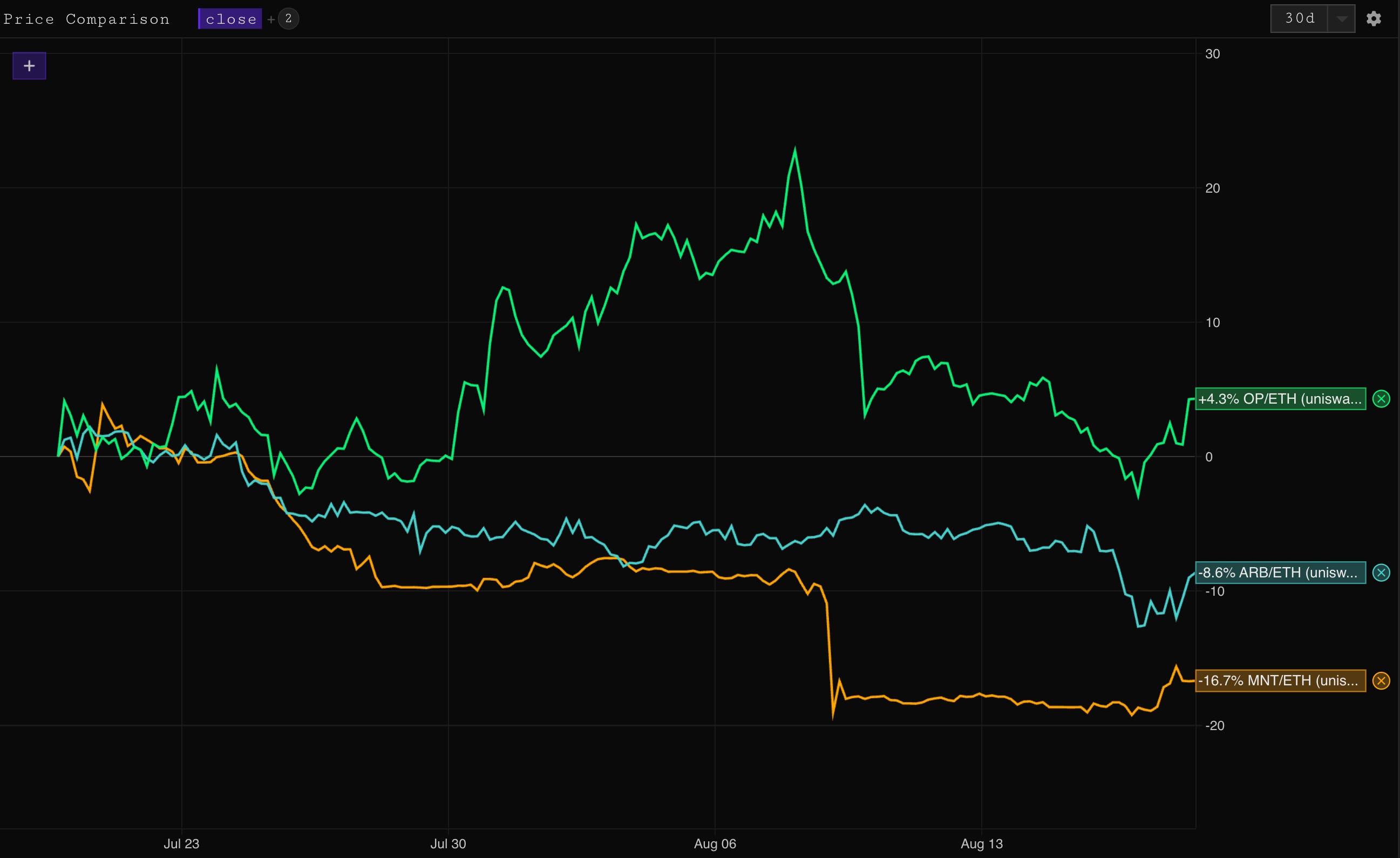Remove MNT/ETH series using orange X icon
This screenshot has height=858, width=1400.
coord(1381,680)
